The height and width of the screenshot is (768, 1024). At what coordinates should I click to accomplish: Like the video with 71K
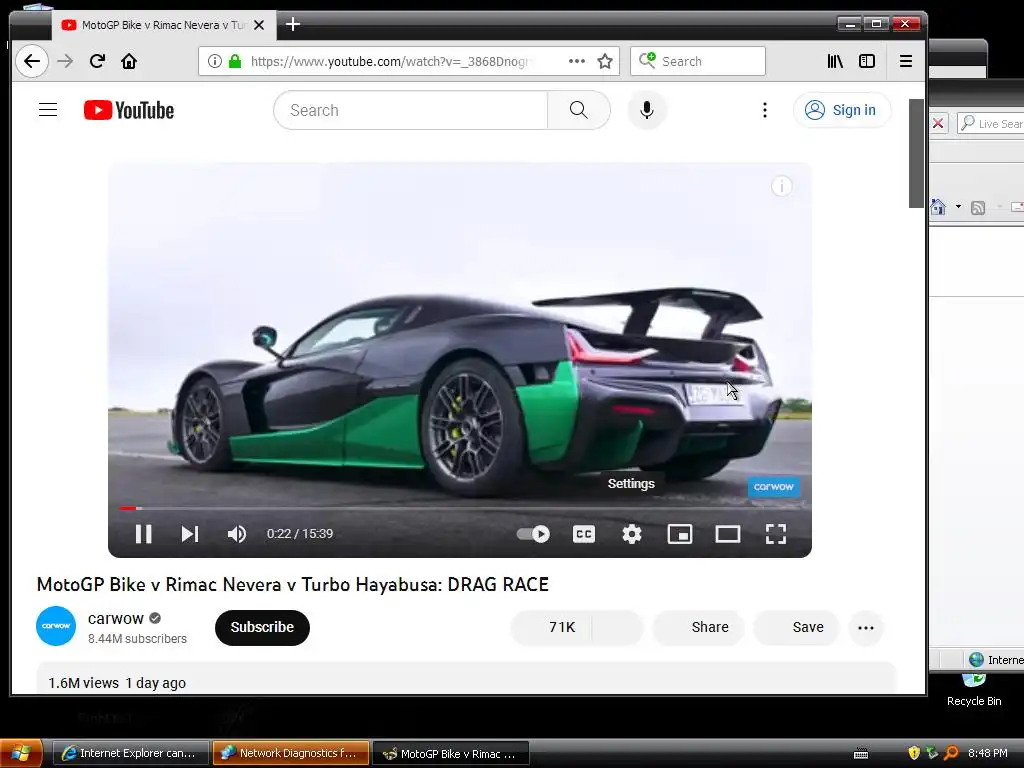pos(552,627)
